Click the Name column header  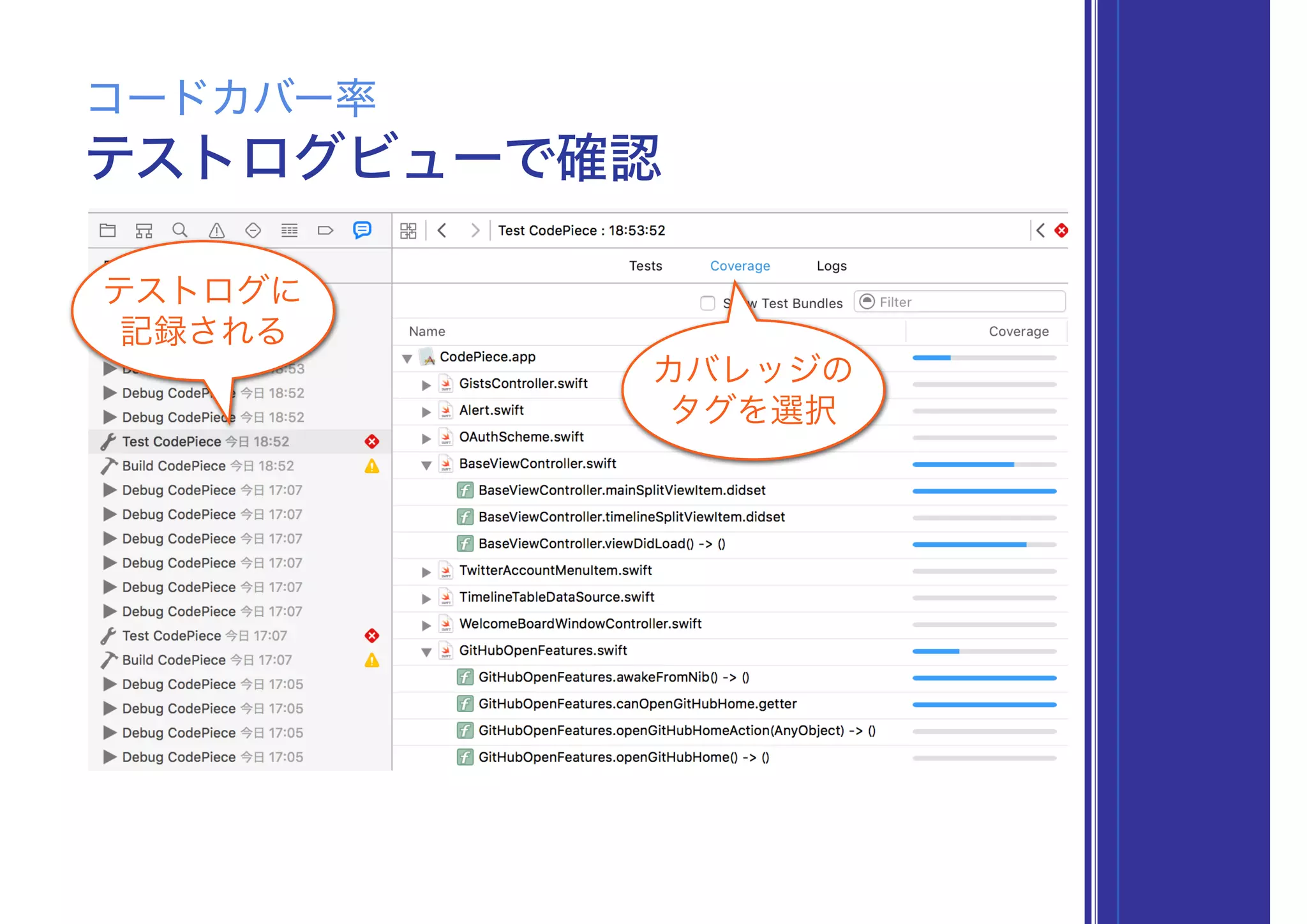pyautogui.click(x=427, y=331)
